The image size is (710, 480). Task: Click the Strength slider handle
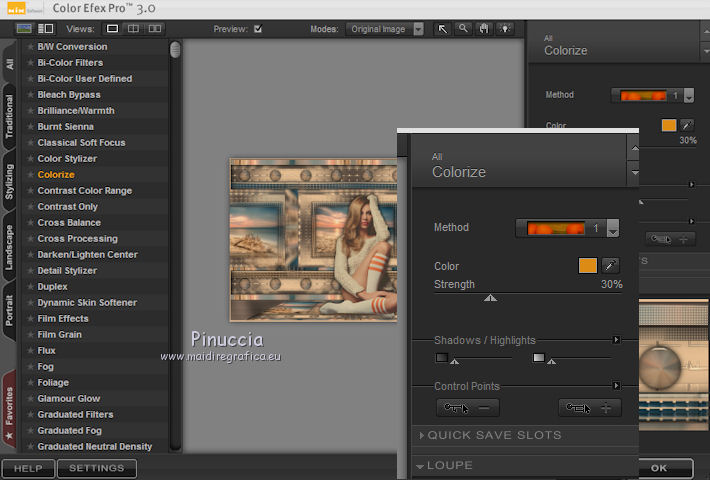click(490, 297)
